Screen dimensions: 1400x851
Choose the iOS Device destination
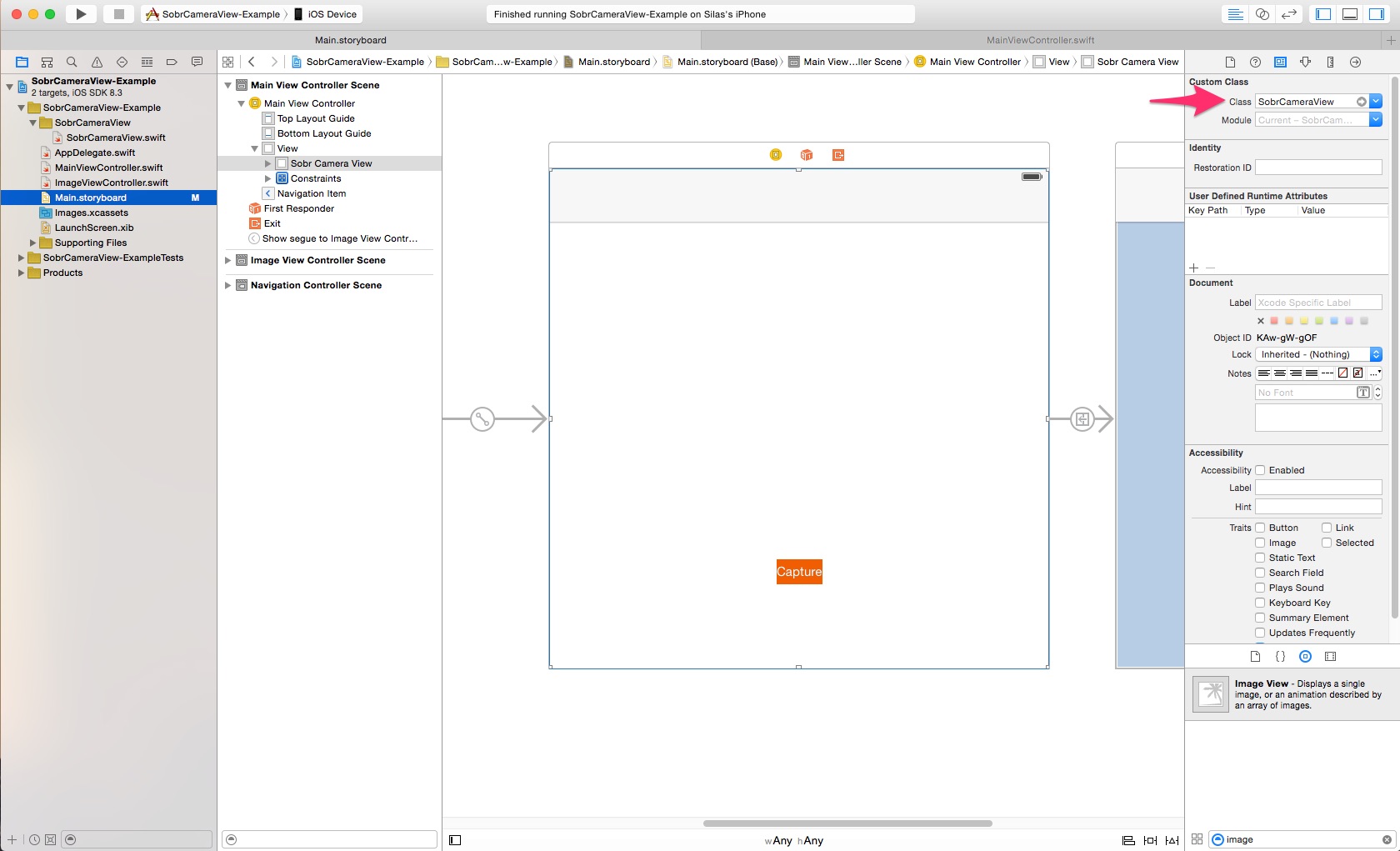click(x=325, y=14)
